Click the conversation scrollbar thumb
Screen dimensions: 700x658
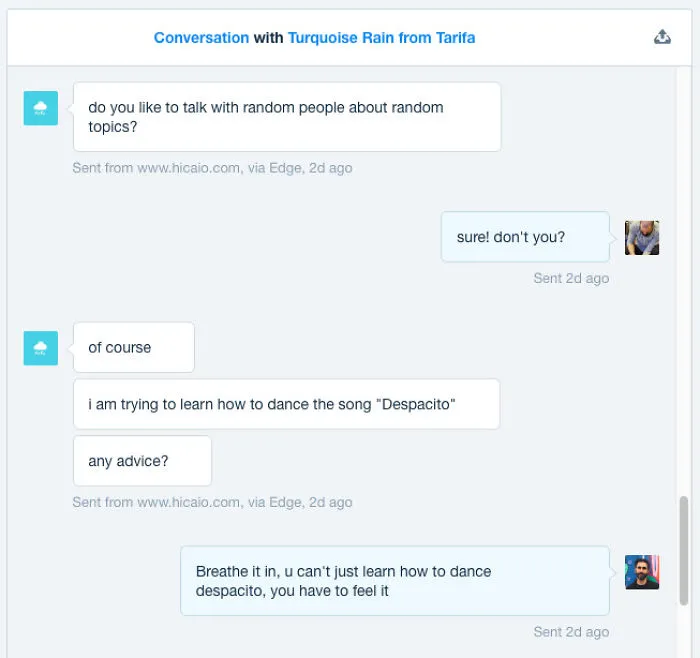683,550
